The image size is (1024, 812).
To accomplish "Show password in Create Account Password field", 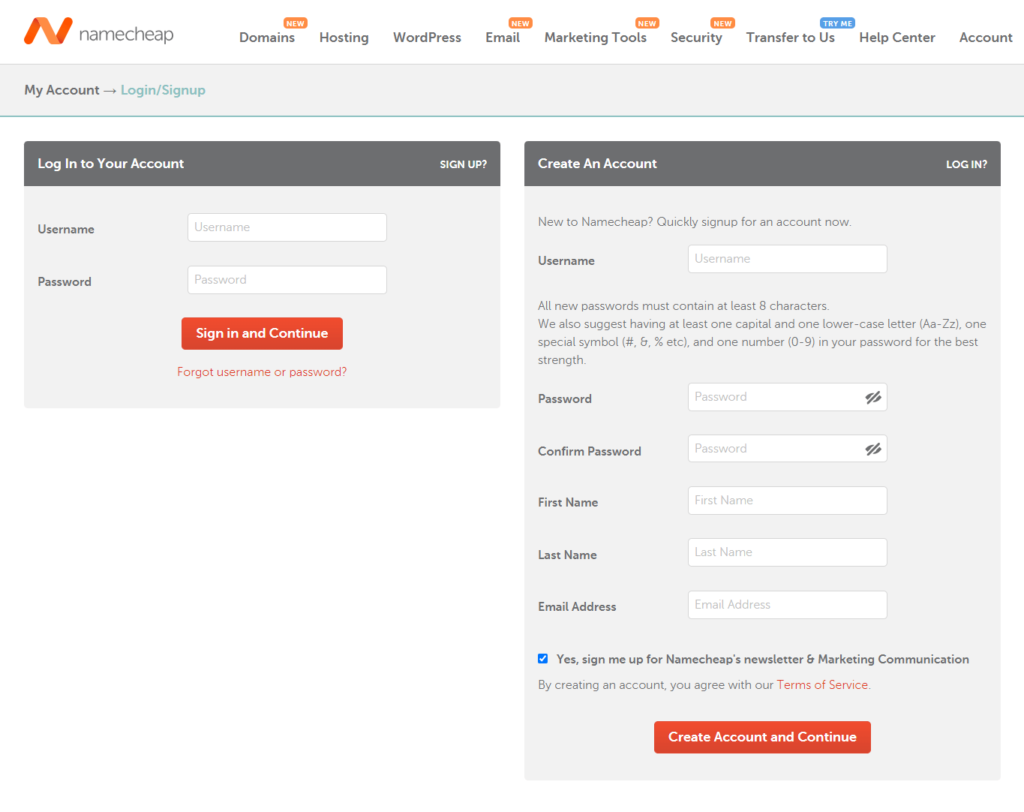I will click(x=873, y=397).
